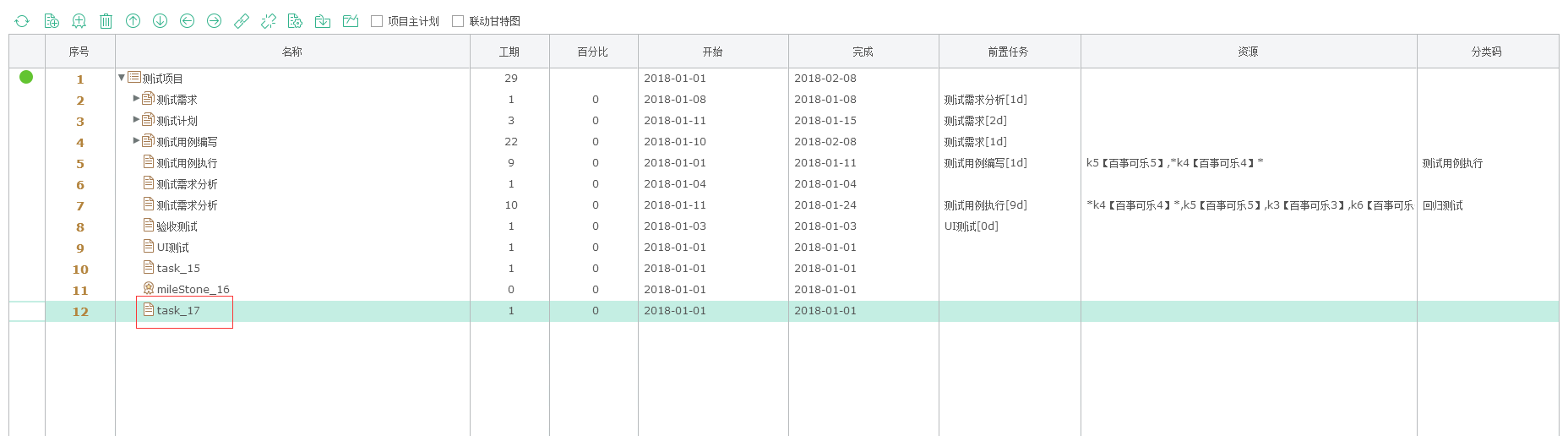
Task: Click the add milestone icon
Action: click(79, 21)
